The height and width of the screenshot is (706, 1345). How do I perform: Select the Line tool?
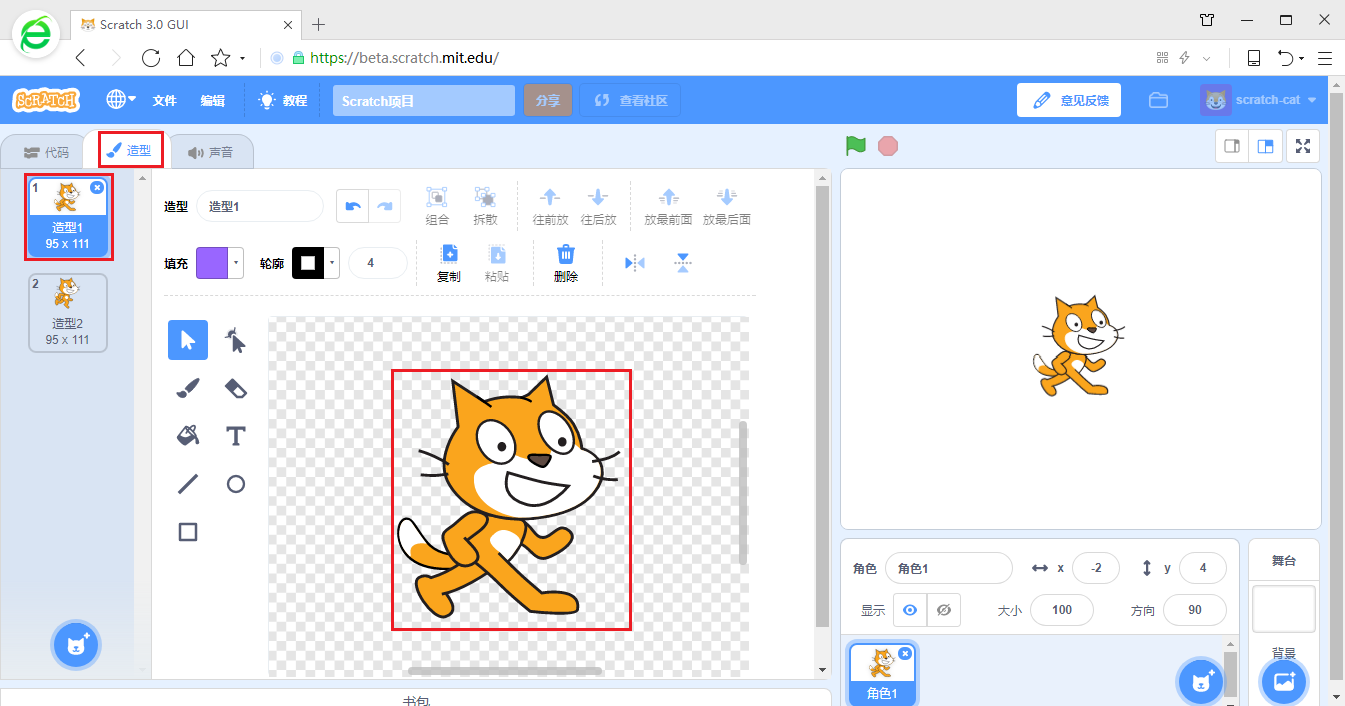tap(188, 484)
